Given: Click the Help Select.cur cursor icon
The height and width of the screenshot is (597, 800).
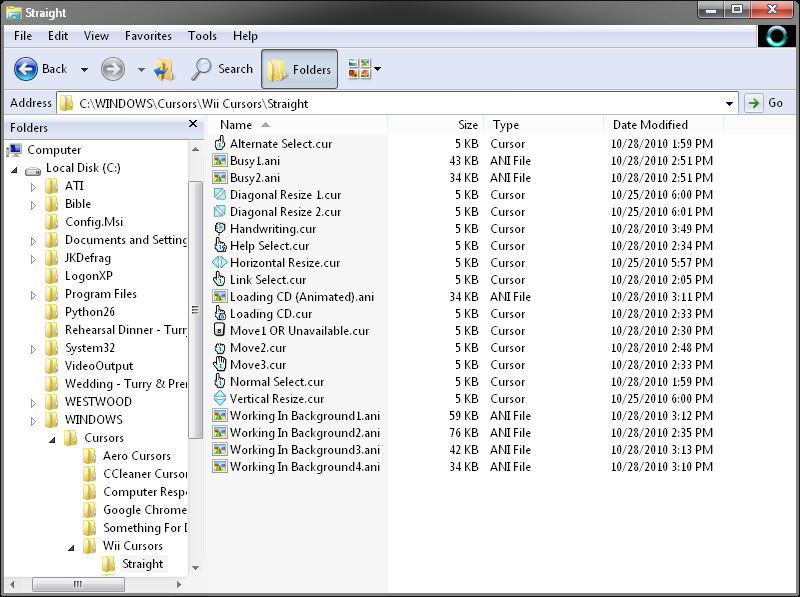Looking at the screenshot, I should 221,246.
